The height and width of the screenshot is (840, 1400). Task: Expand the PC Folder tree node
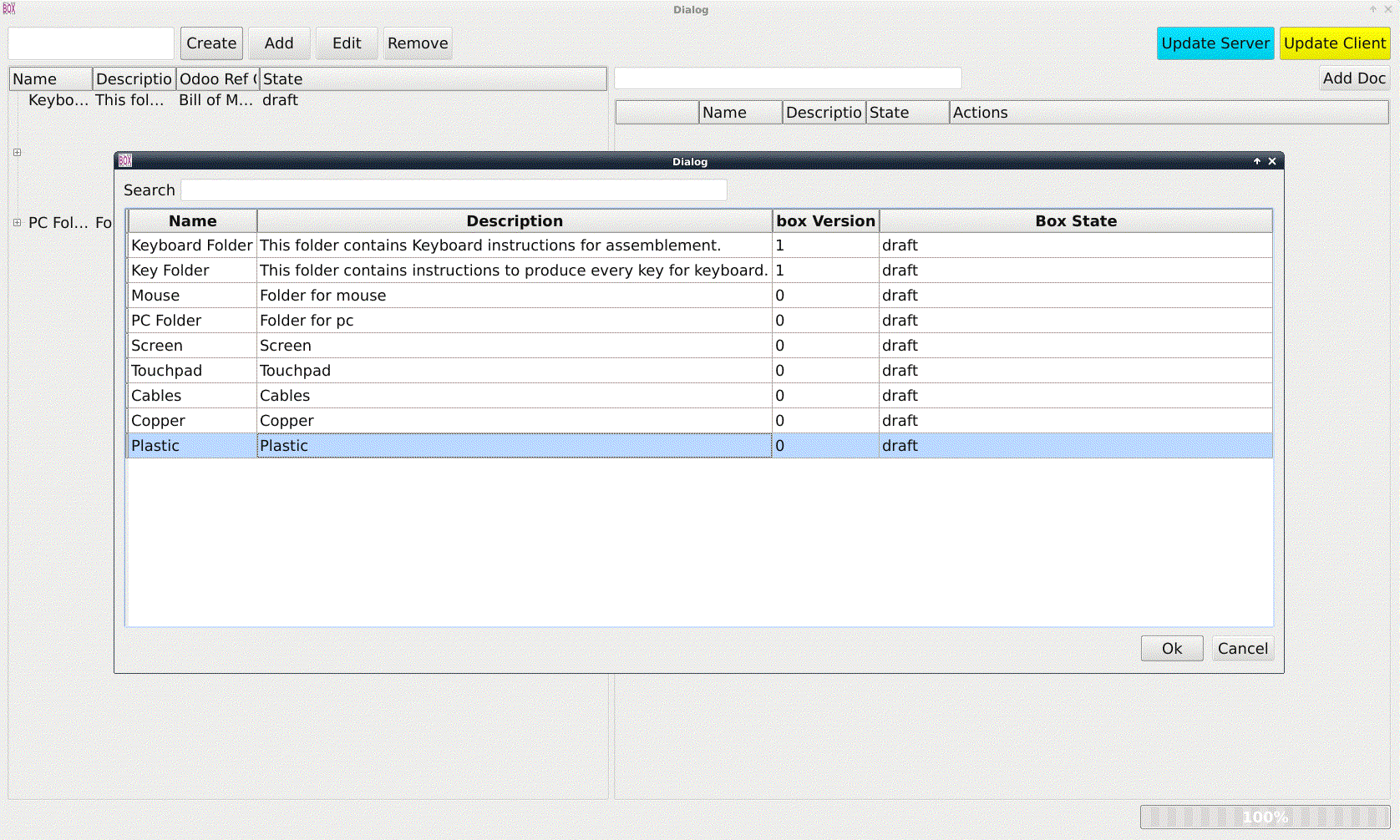[16, 222]
